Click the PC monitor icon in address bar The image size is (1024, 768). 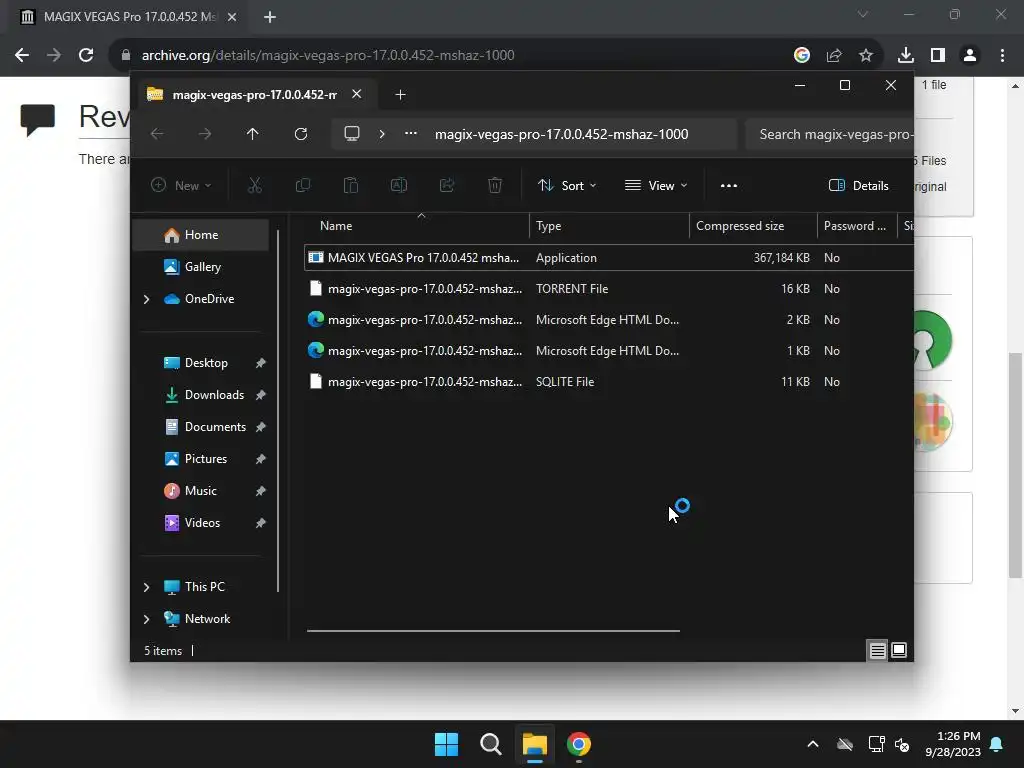tap(352, 134)
